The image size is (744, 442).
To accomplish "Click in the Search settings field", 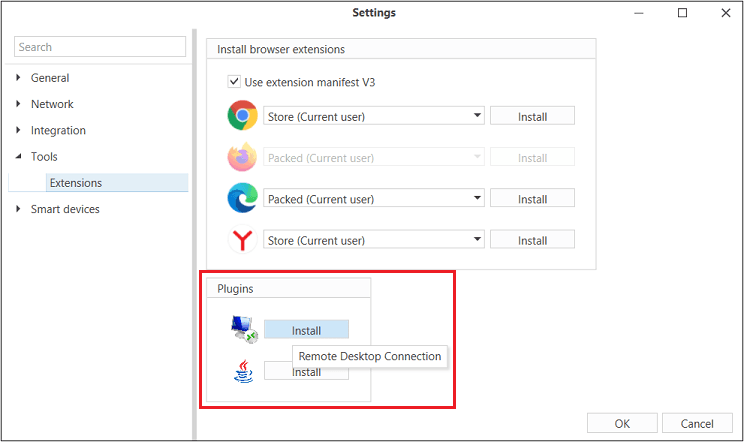I will point(100,47).
